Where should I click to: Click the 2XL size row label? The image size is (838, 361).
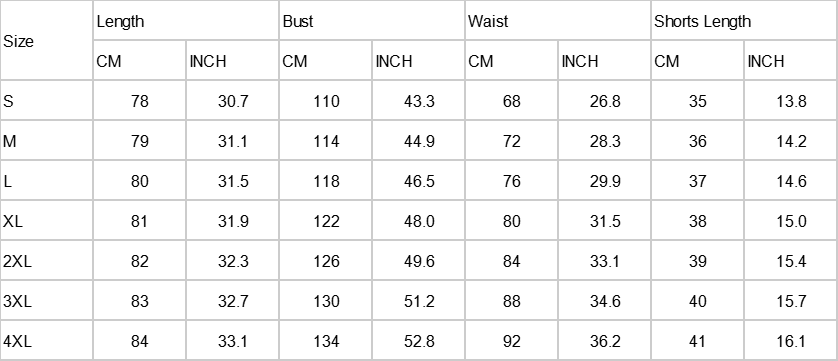(x=46, y=261)
